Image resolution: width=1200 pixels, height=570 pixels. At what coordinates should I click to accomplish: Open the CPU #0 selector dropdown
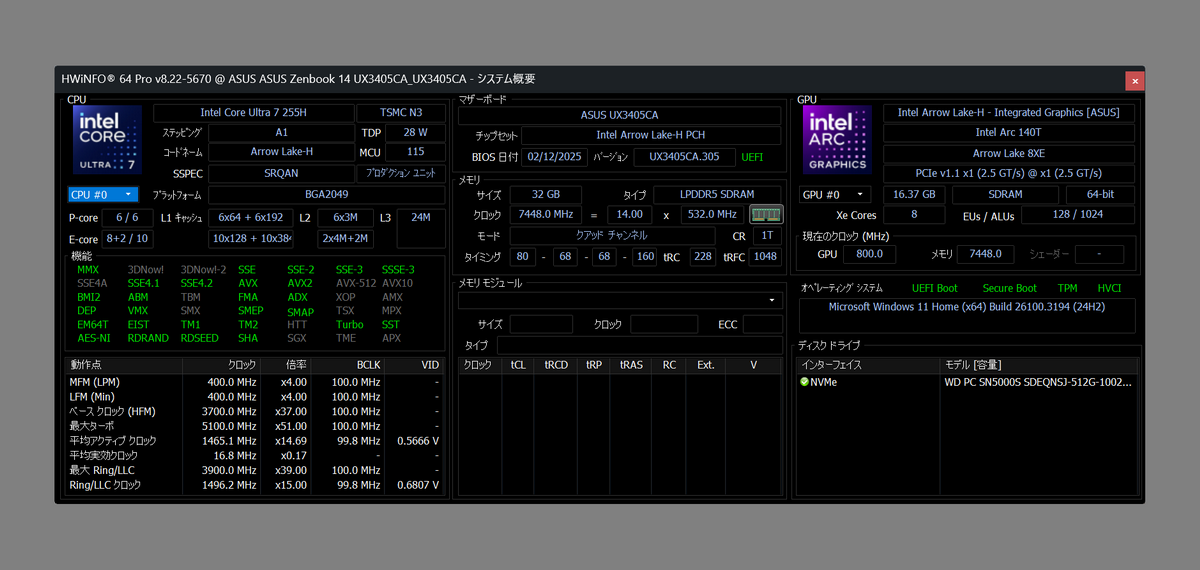[x=101, y=194]
